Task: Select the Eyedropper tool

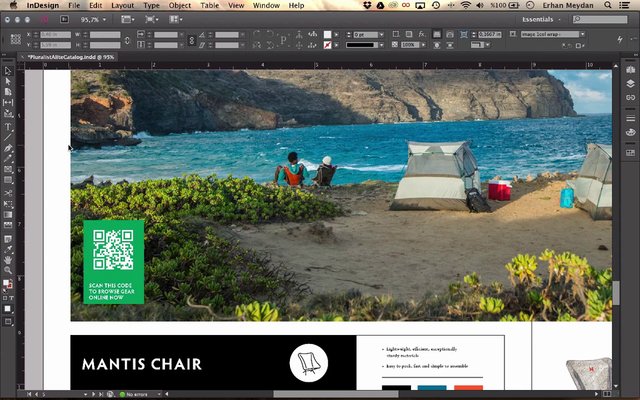Action: [8, 249]
